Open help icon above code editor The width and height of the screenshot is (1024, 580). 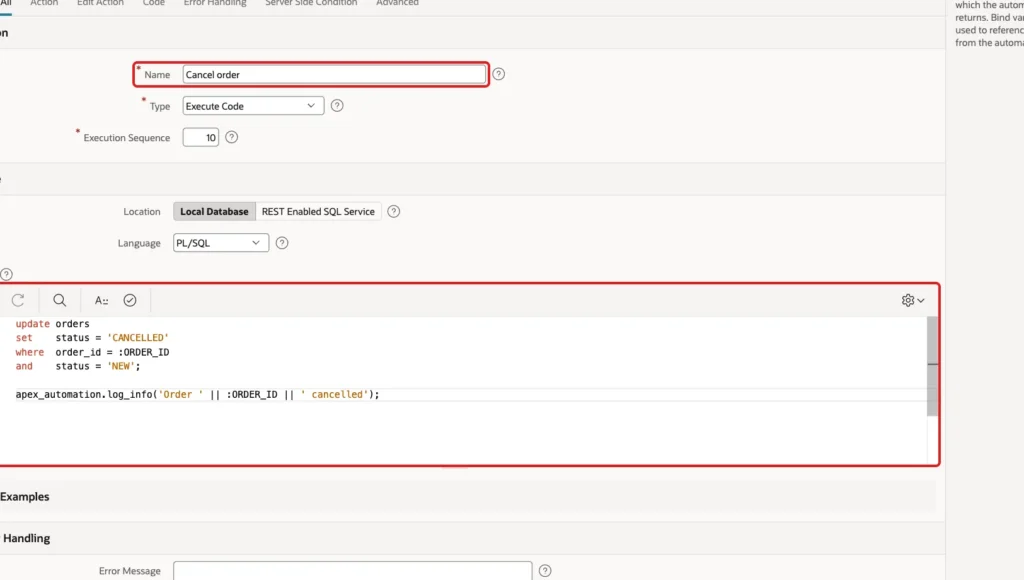(x=7, y=274)
